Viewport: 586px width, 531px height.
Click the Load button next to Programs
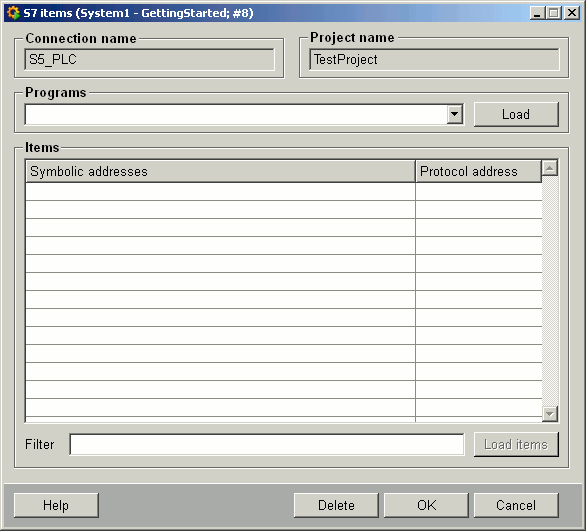click(x=516, y=114)
